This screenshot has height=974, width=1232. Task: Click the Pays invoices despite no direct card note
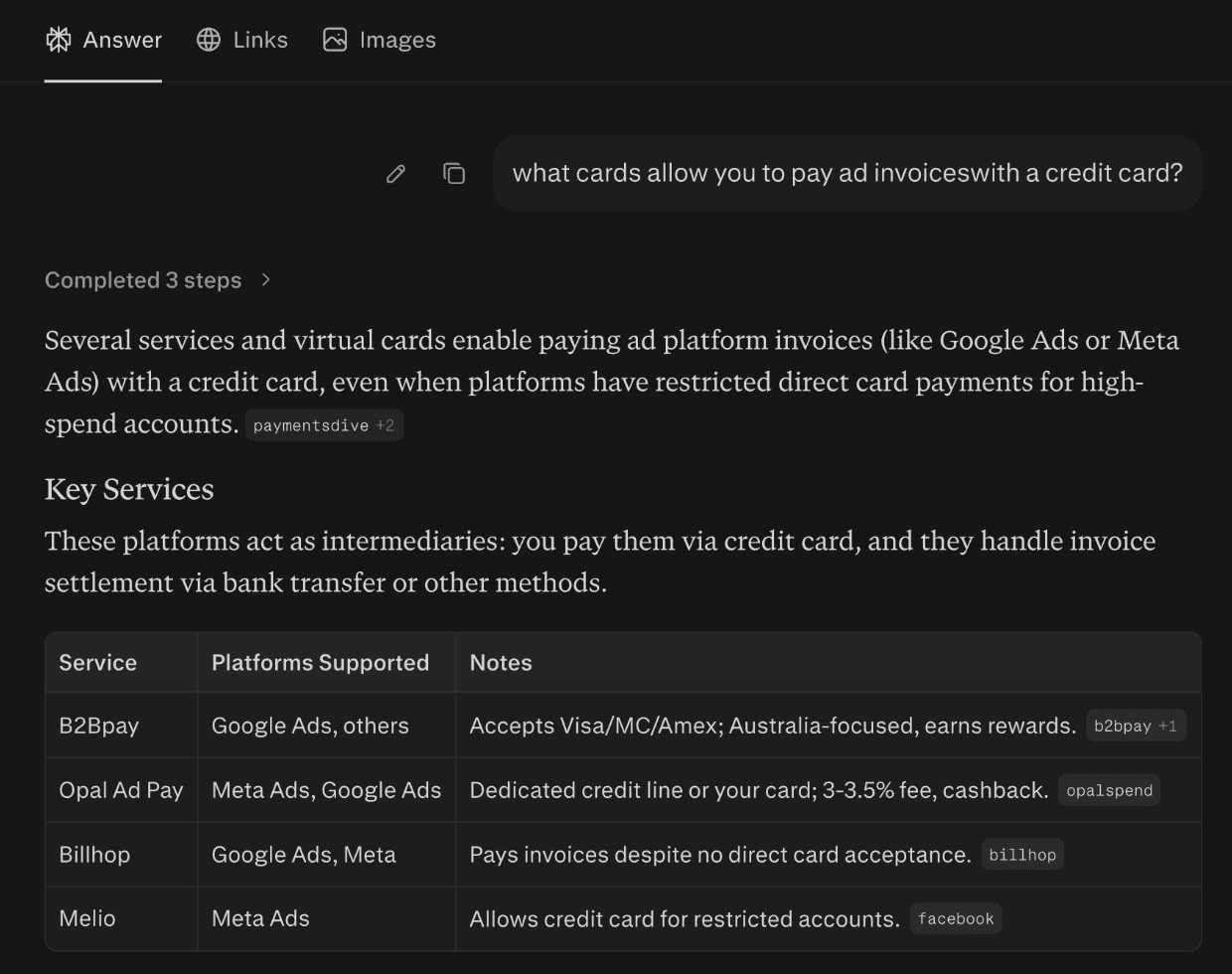click(x=720, y=855)
